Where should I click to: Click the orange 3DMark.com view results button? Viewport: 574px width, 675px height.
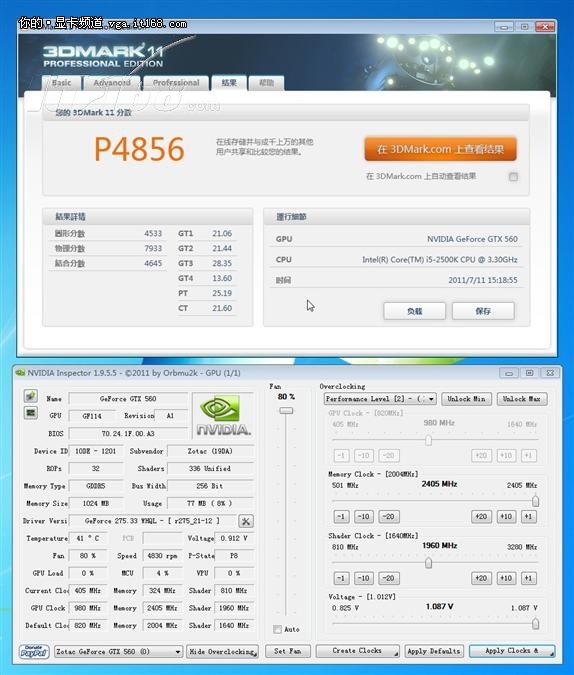pos(441,149)
